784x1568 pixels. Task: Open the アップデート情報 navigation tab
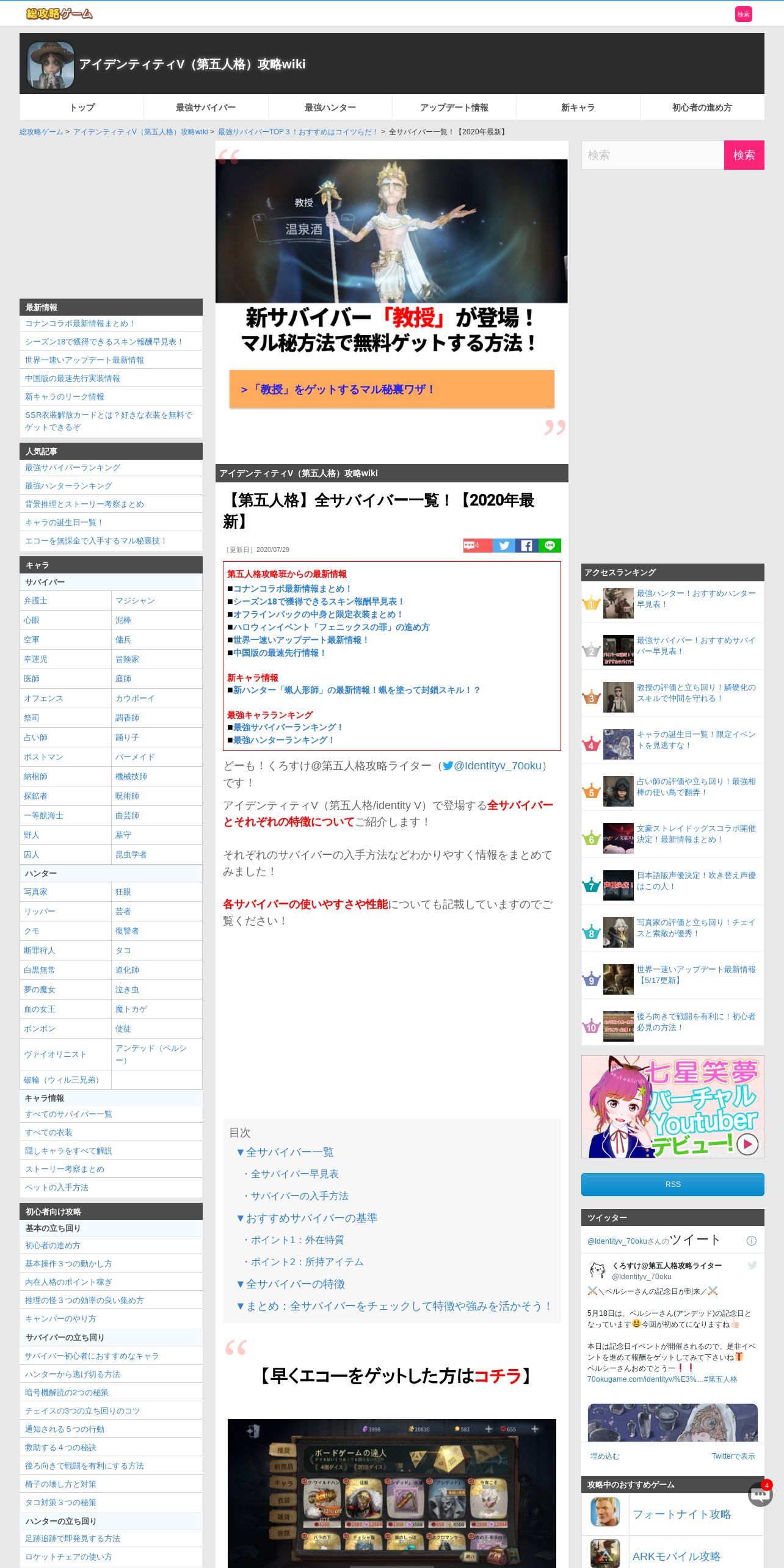(x=454, y=107)
